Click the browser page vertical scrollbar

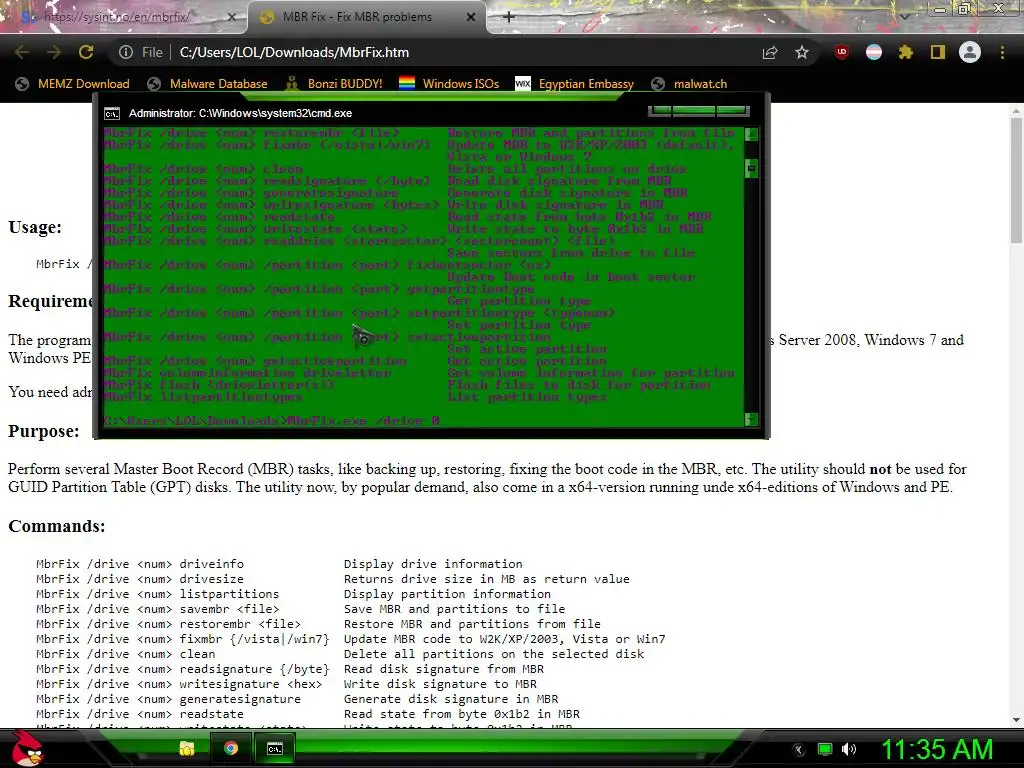pyautogui.click(x=1016, y=180)
